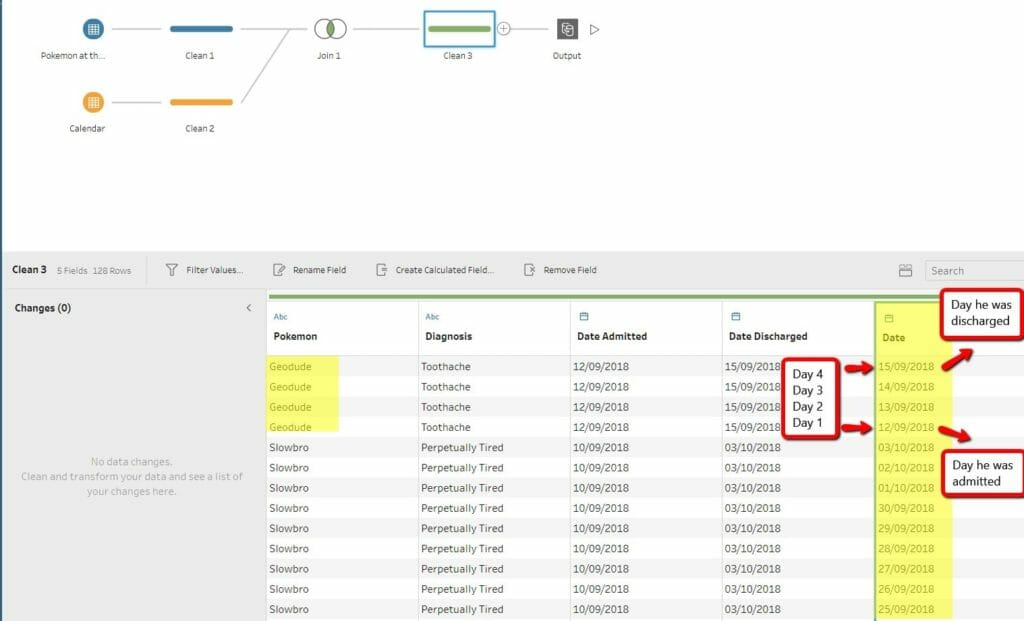Click the 29/09/2018 Date cell

(906, 528)
